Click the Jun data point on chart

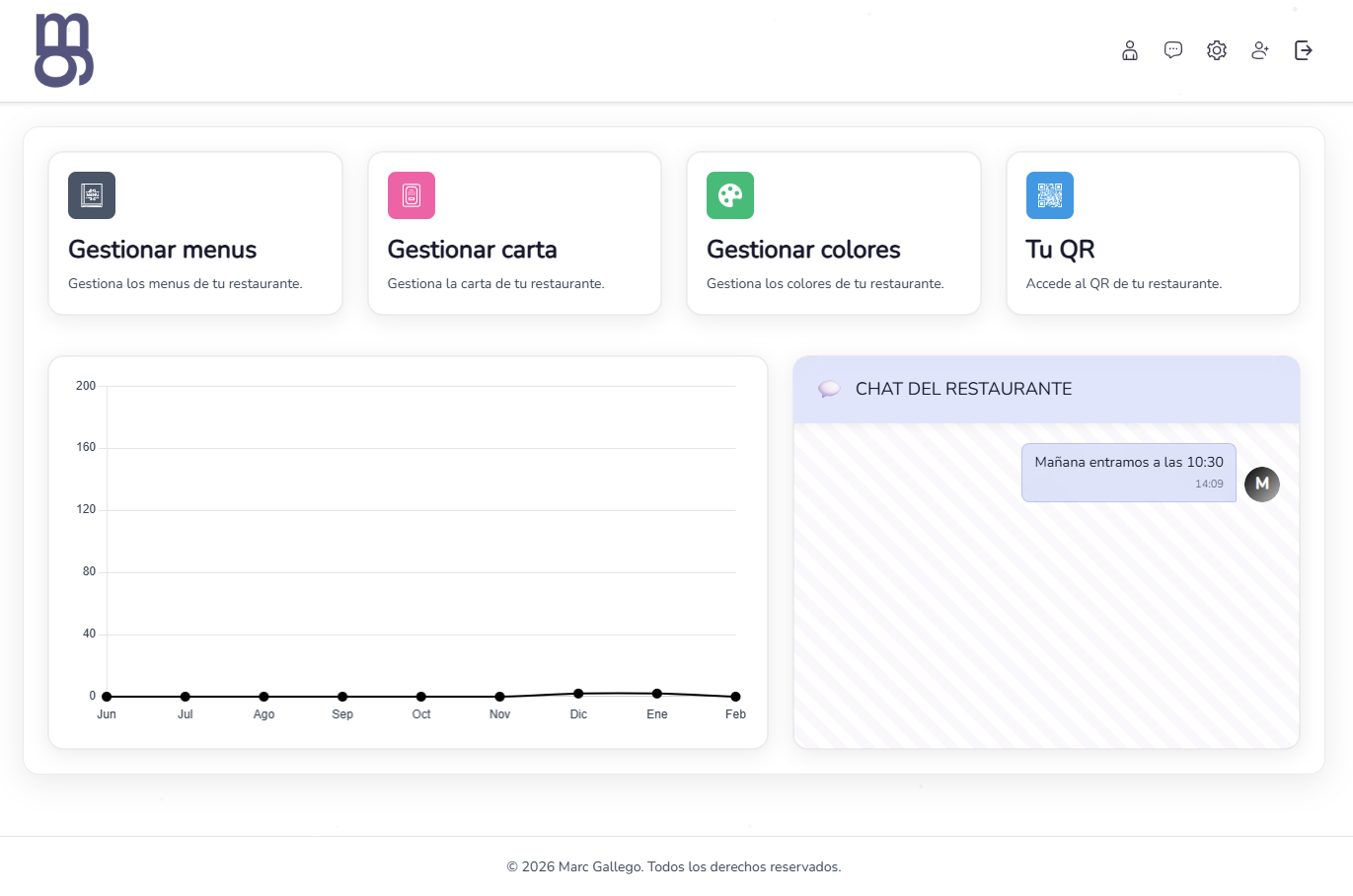click(107, 697)
